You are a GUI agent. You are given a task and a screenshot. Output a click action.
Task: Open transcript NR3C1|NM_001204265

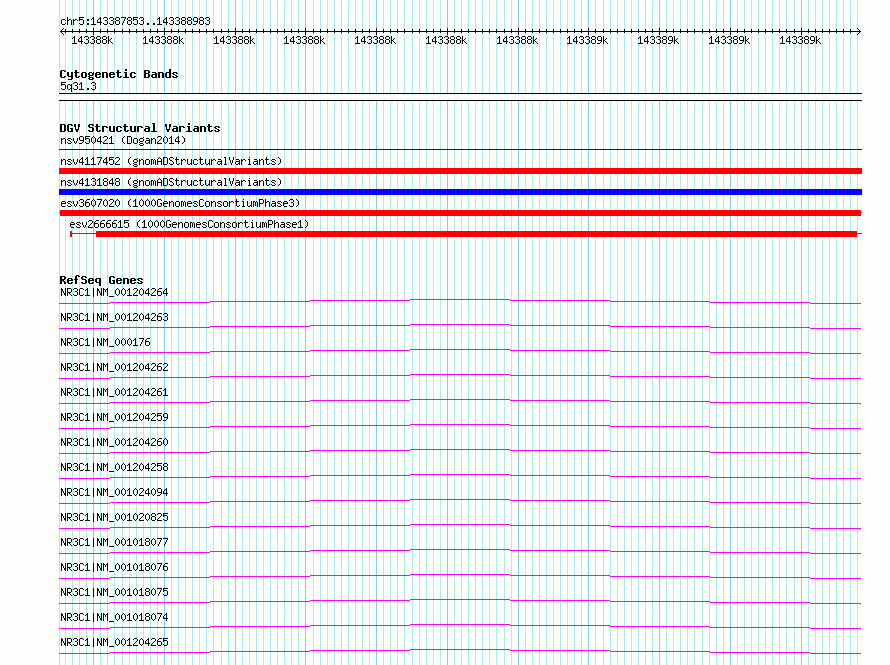tap(114, 642)
